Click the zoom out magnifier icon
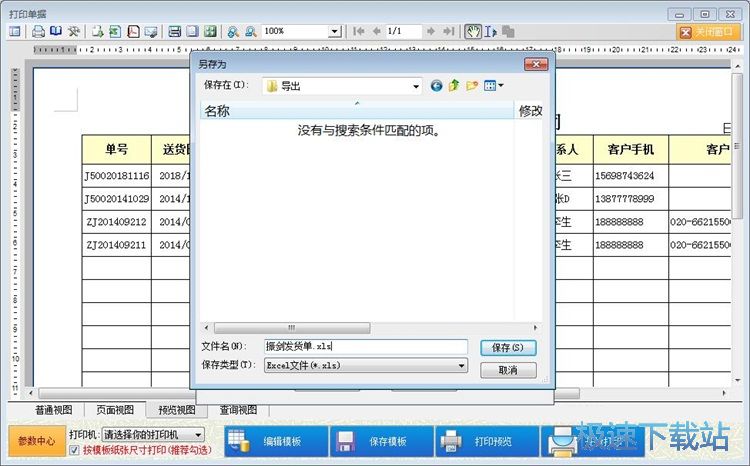The height and width of the screenshot is (466, 750). pyautogui.click(x=251, y=32)
